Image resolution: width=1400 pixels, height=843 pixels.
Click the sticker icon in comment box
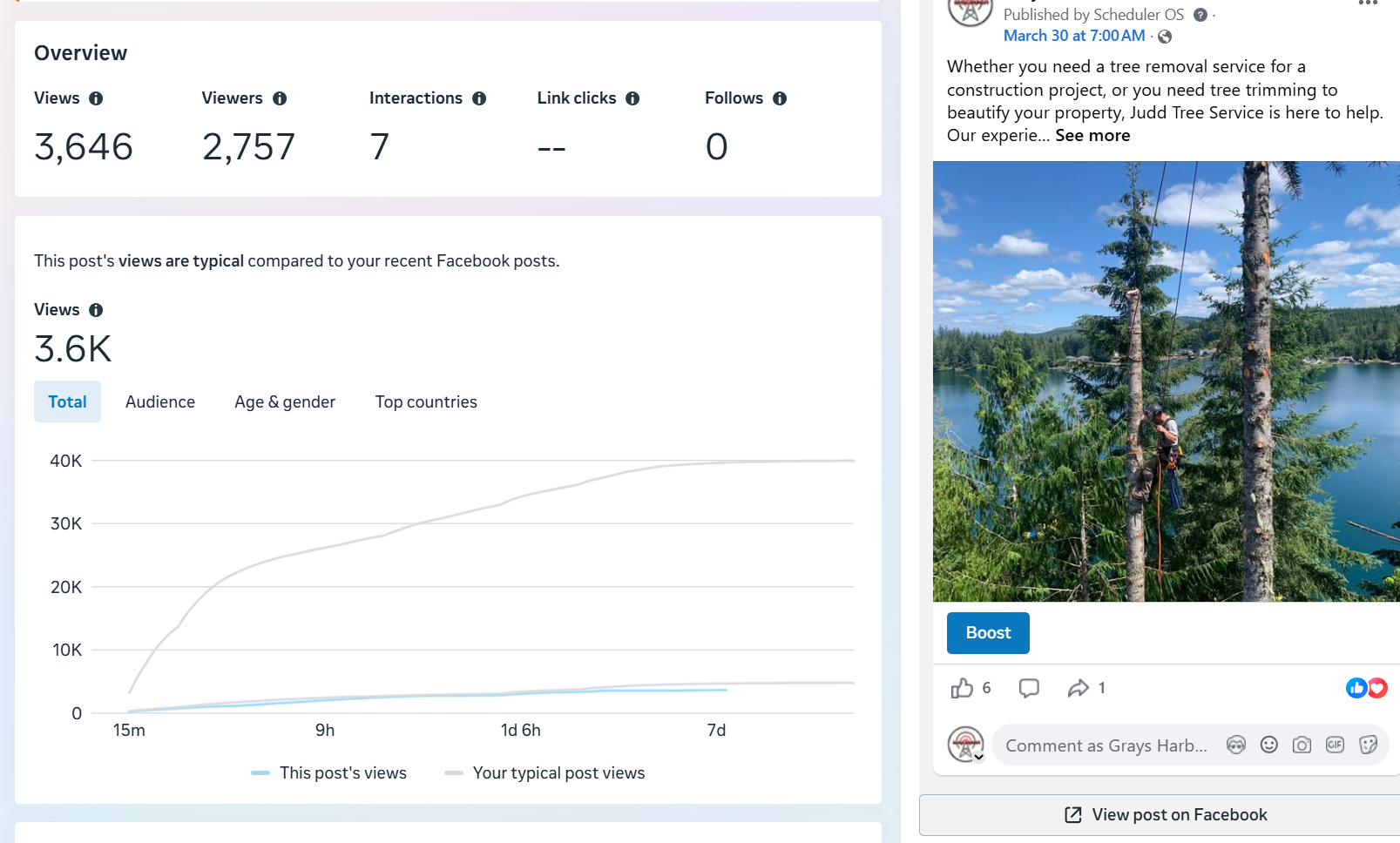click(1368, 745)
